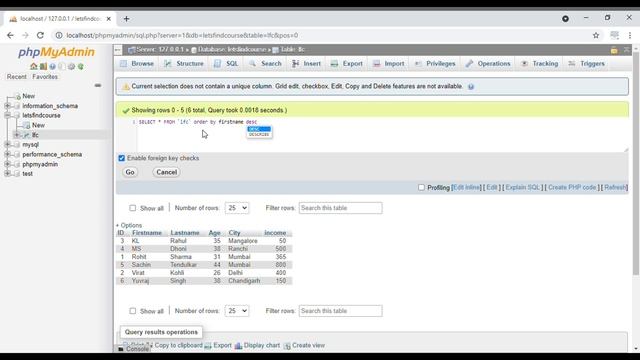Click the Go button
Screen dimensions: 640x360
(x=130, y=172)
